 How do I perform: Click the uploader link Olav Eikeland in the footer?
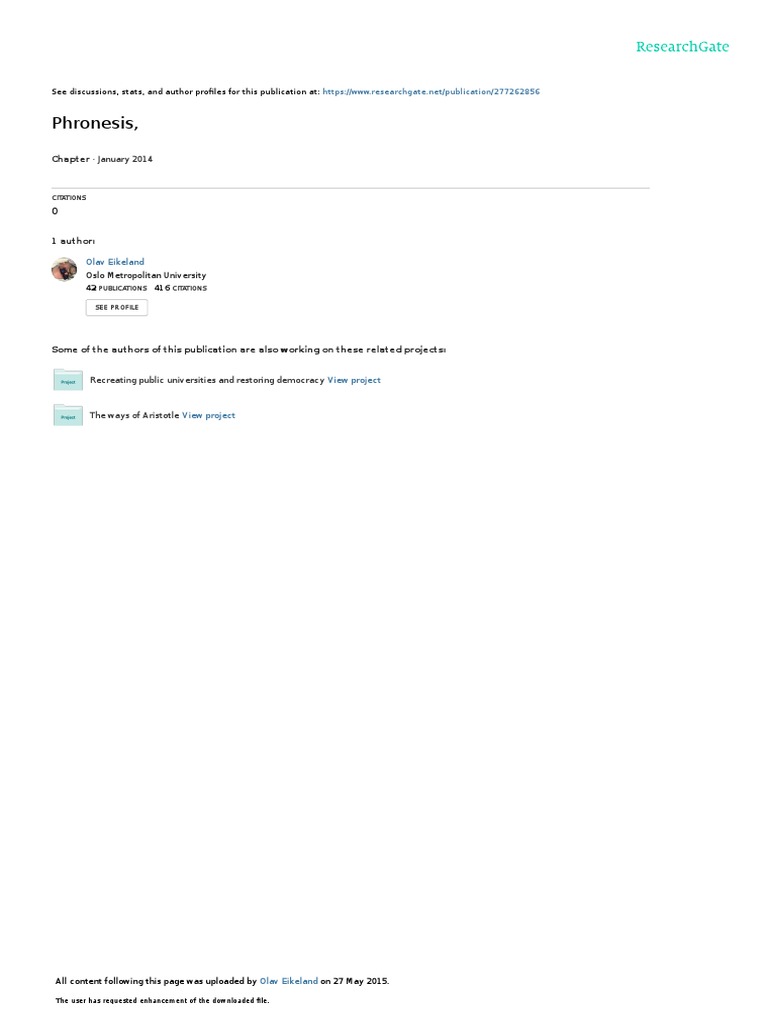(289, 981)
